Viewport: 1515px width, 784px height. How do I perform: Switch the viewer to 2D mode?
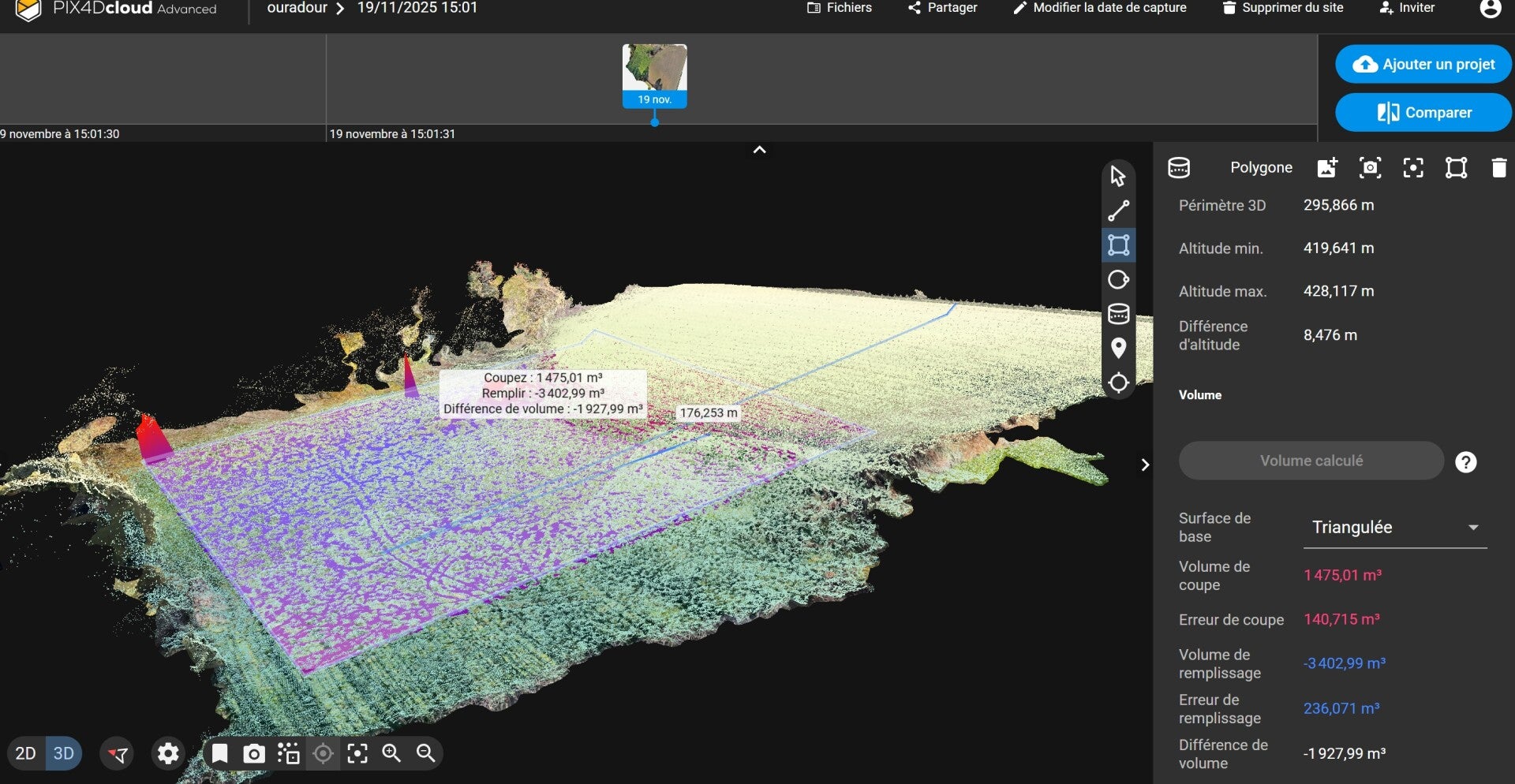tap(25, 754)
